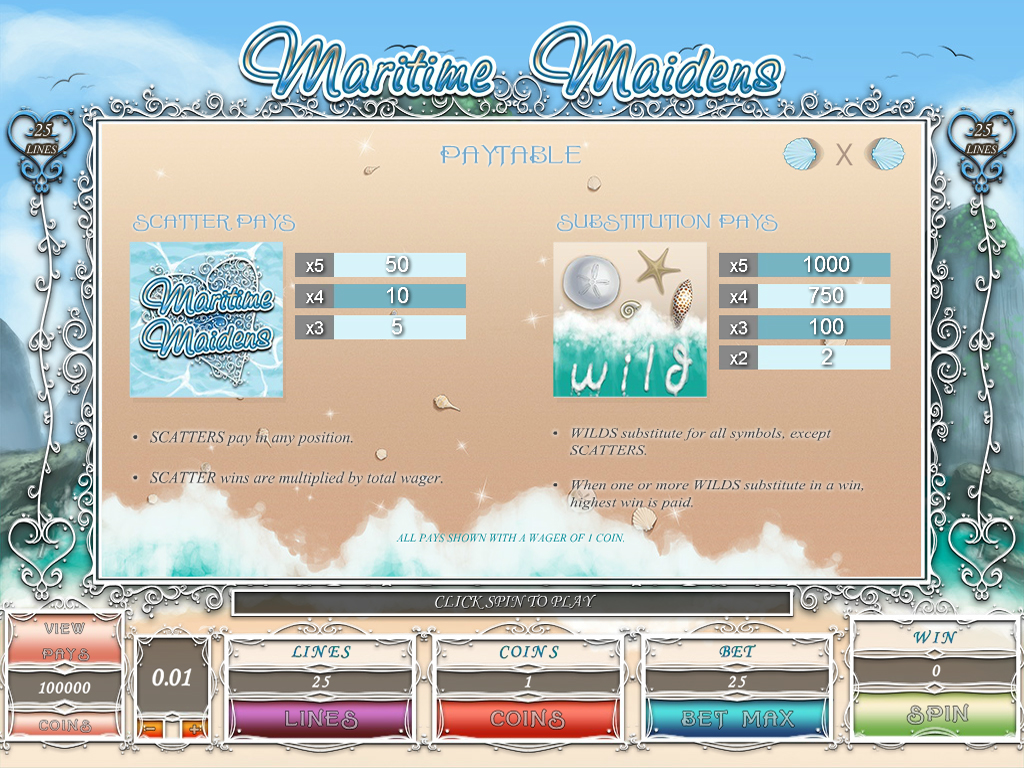
Task: Click the 'Click Spin to Play' message bar
Action: pos(513,602)
